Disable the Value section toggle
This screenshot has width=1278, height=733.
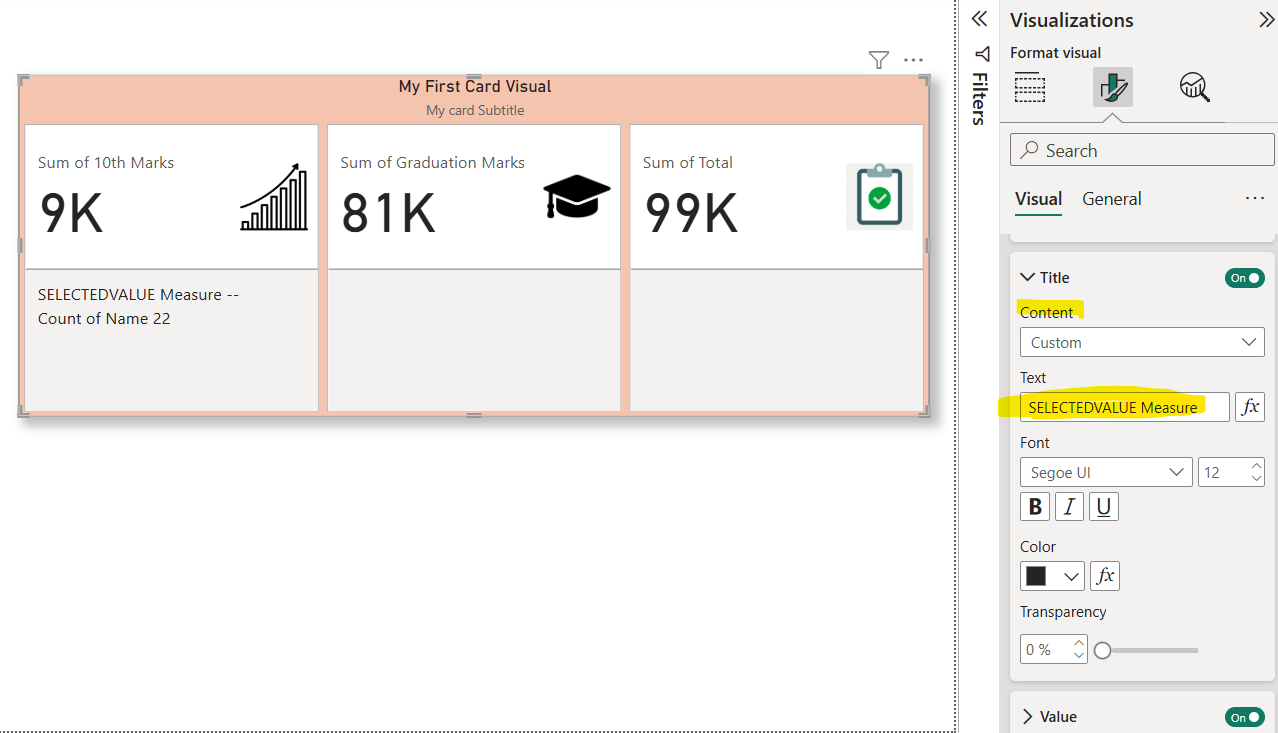click(x=1244, y=717)
